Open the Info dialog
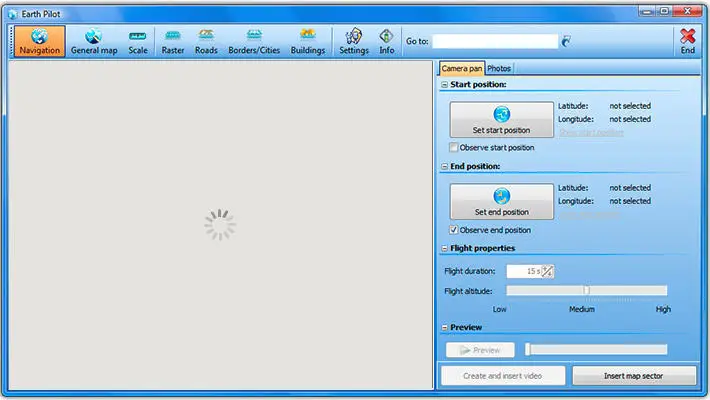This screenshot has width=710, height=400. click(386, 41)
